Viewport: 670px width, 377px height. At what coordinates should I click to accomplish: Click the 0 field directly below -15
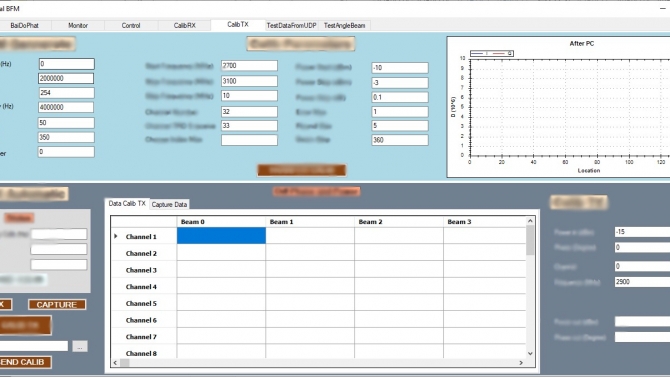pos(642,247)
